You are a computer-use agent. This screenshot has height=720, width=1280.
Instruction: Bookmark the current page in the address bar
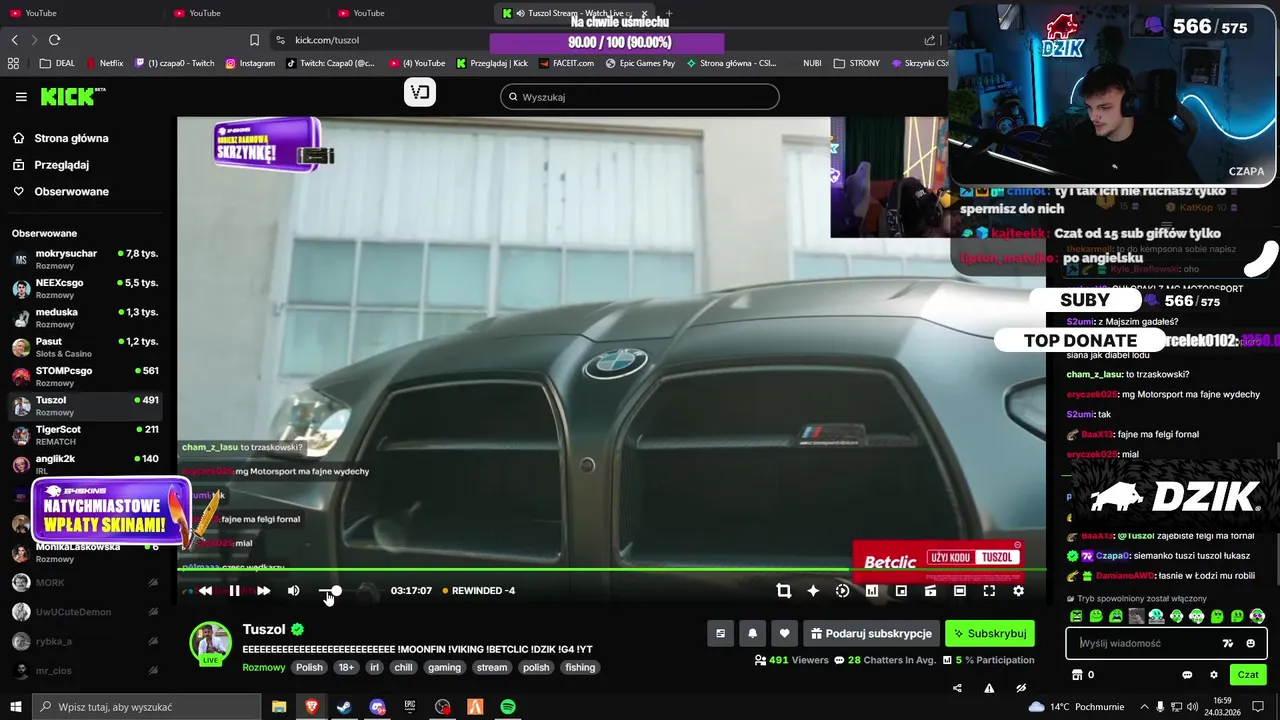tap(254, 40)
